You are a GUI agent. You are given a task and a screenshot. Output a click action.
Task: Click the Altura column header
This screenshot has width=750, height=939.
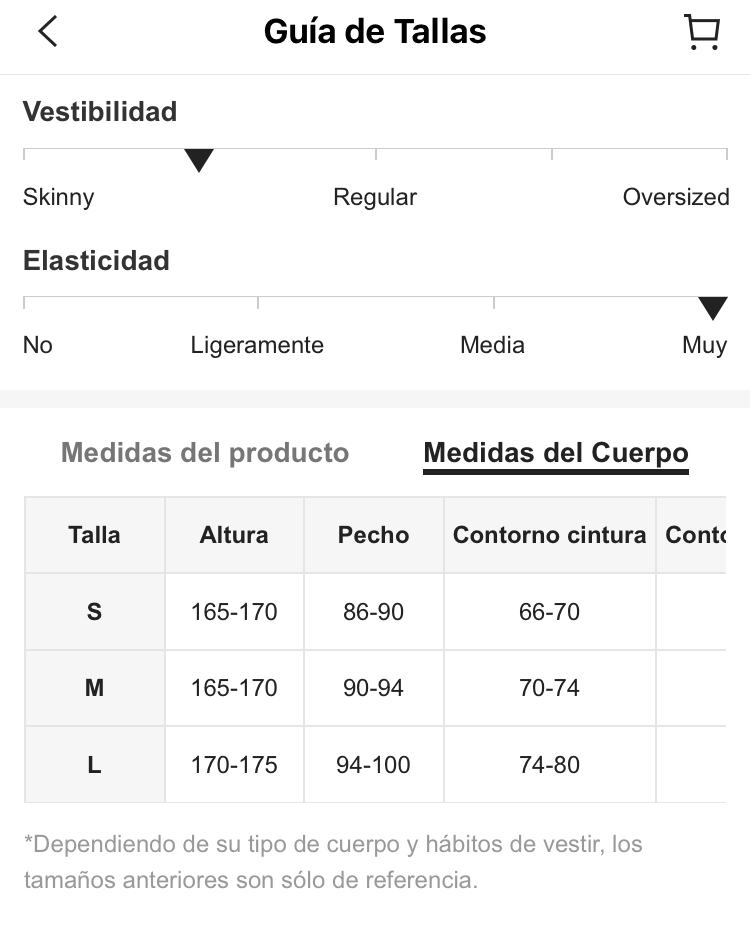click(x=234, y=535)
